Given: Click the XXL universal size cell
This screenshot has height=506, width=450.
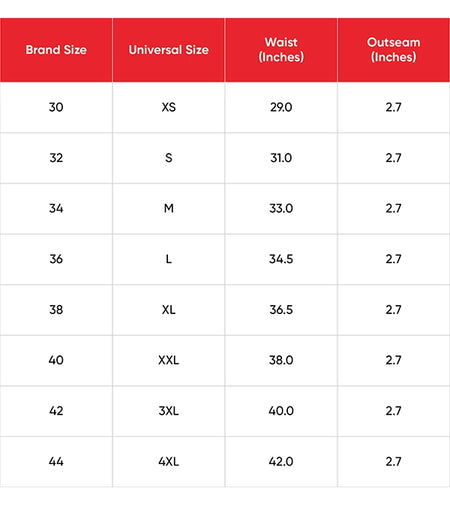Looking at the screenshot, I should point(169,360).
